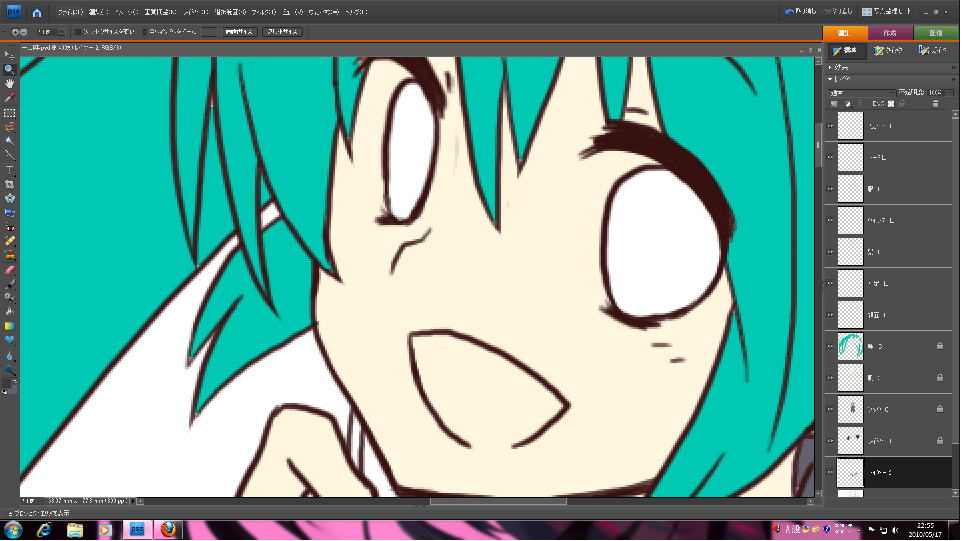Open Internet Explorer from the taskbar

point(44,529)
